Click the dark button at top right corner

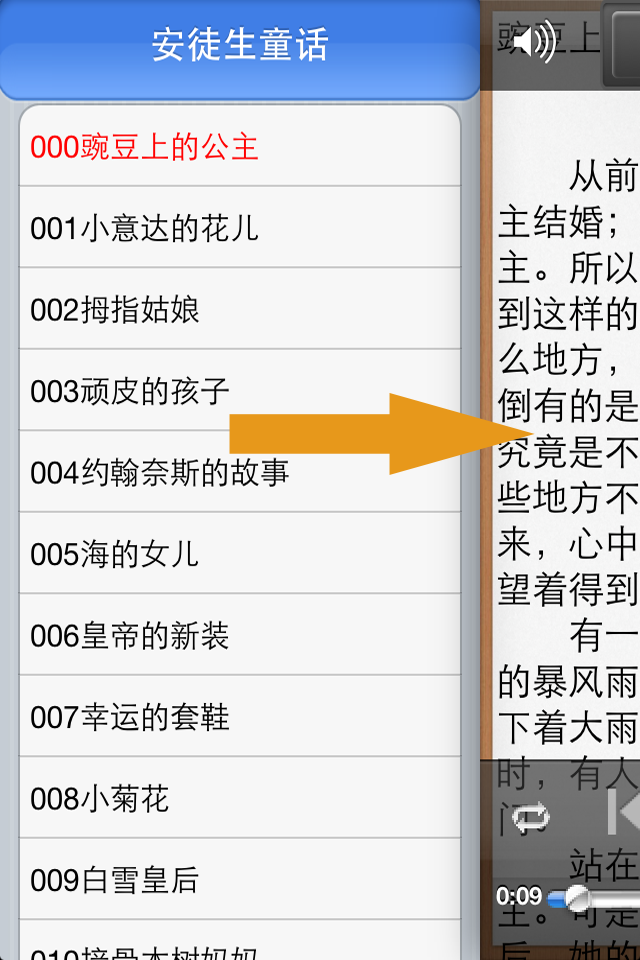622,44
